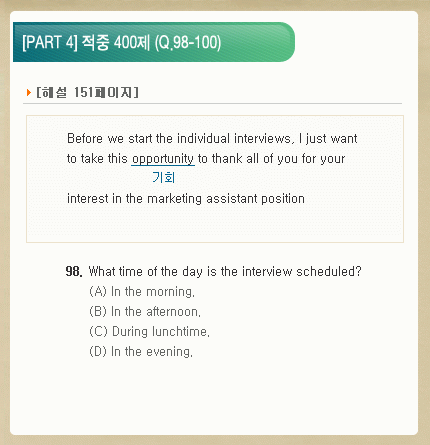Select answer (D) In the evening
Viewport: 430px width, 445px height.
[141, 352]
